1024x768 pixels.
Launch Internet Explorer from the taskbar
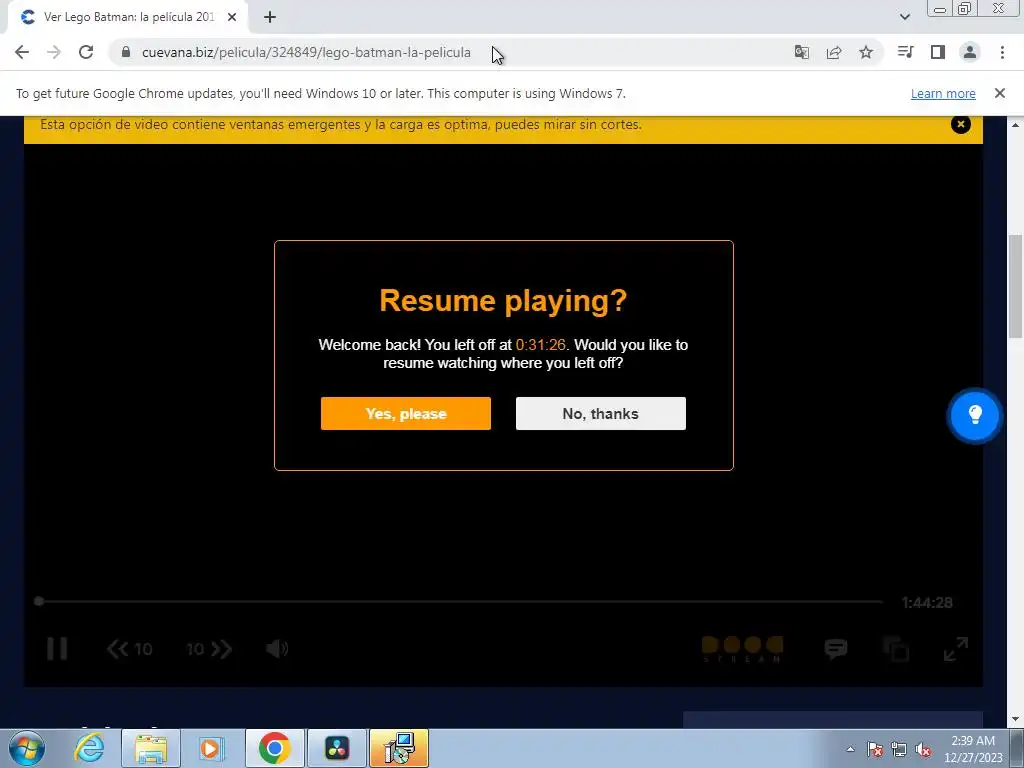point(89,748)
